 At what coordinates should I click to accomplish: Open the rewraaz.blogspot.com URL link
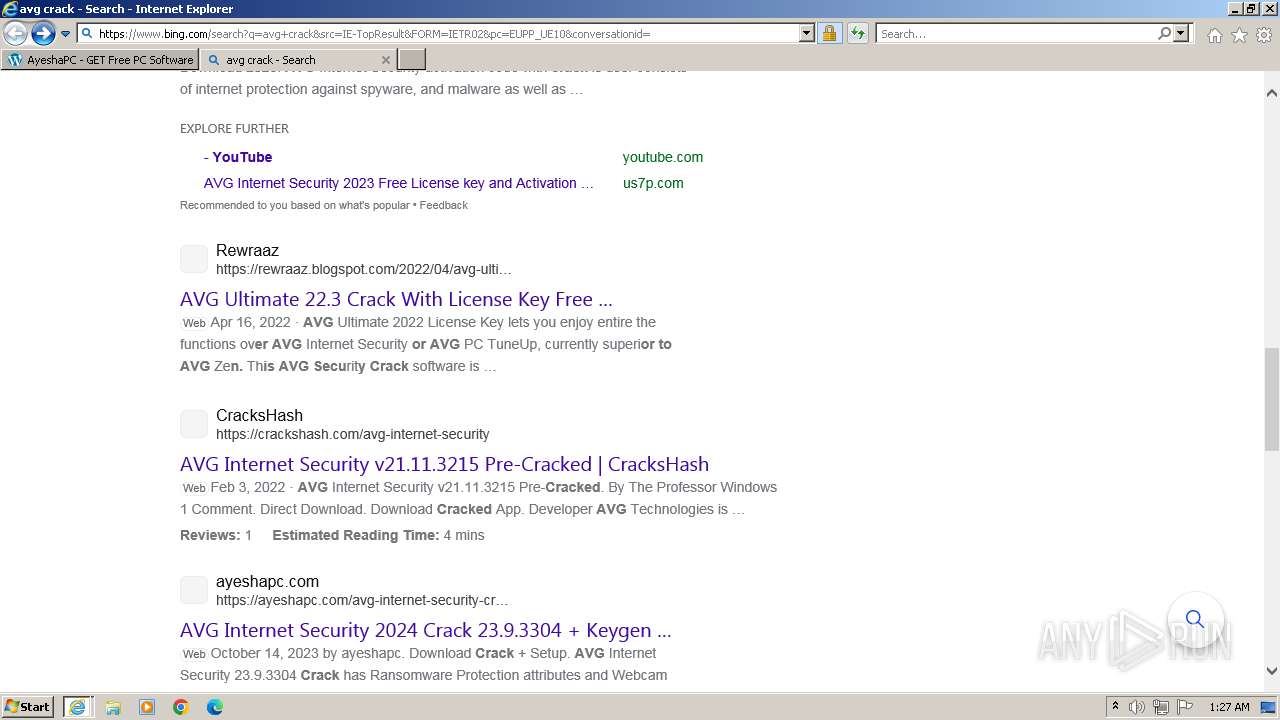[364, 269]
